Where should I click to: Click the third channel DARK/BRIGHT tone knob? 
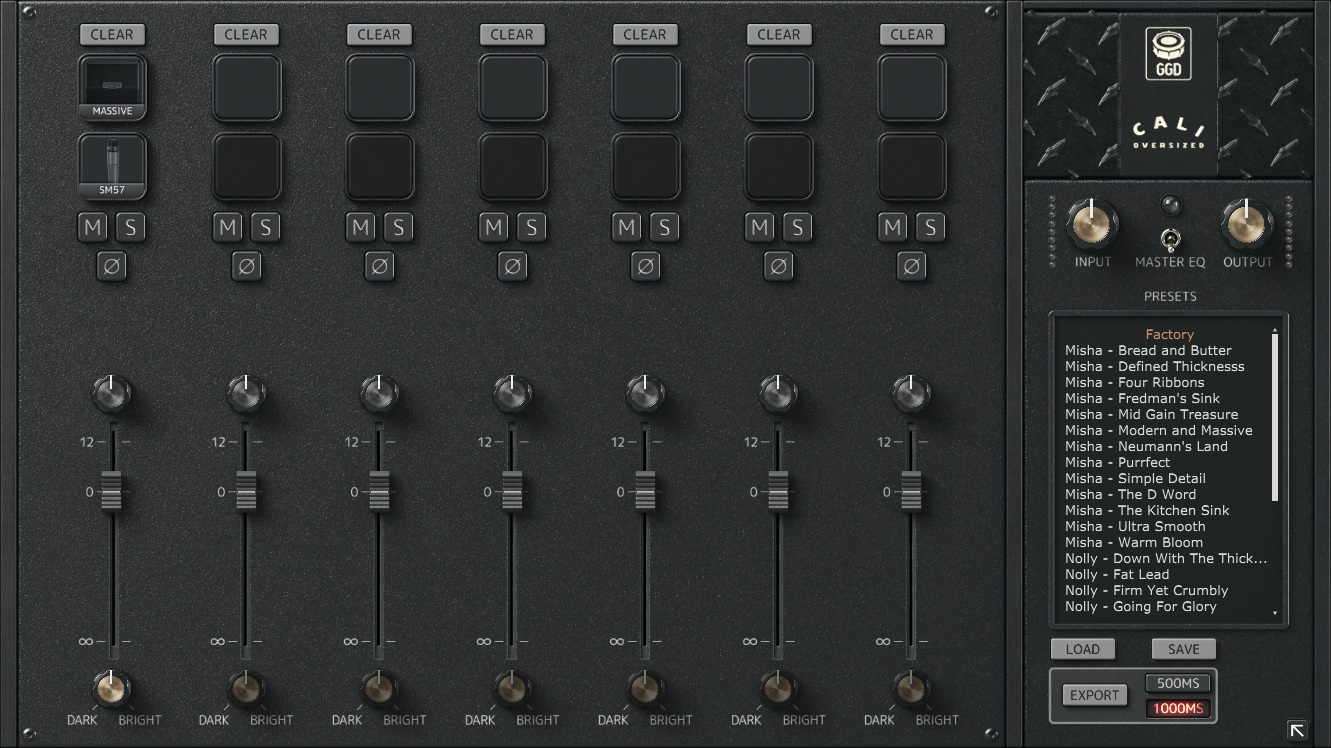coord(379,688)
